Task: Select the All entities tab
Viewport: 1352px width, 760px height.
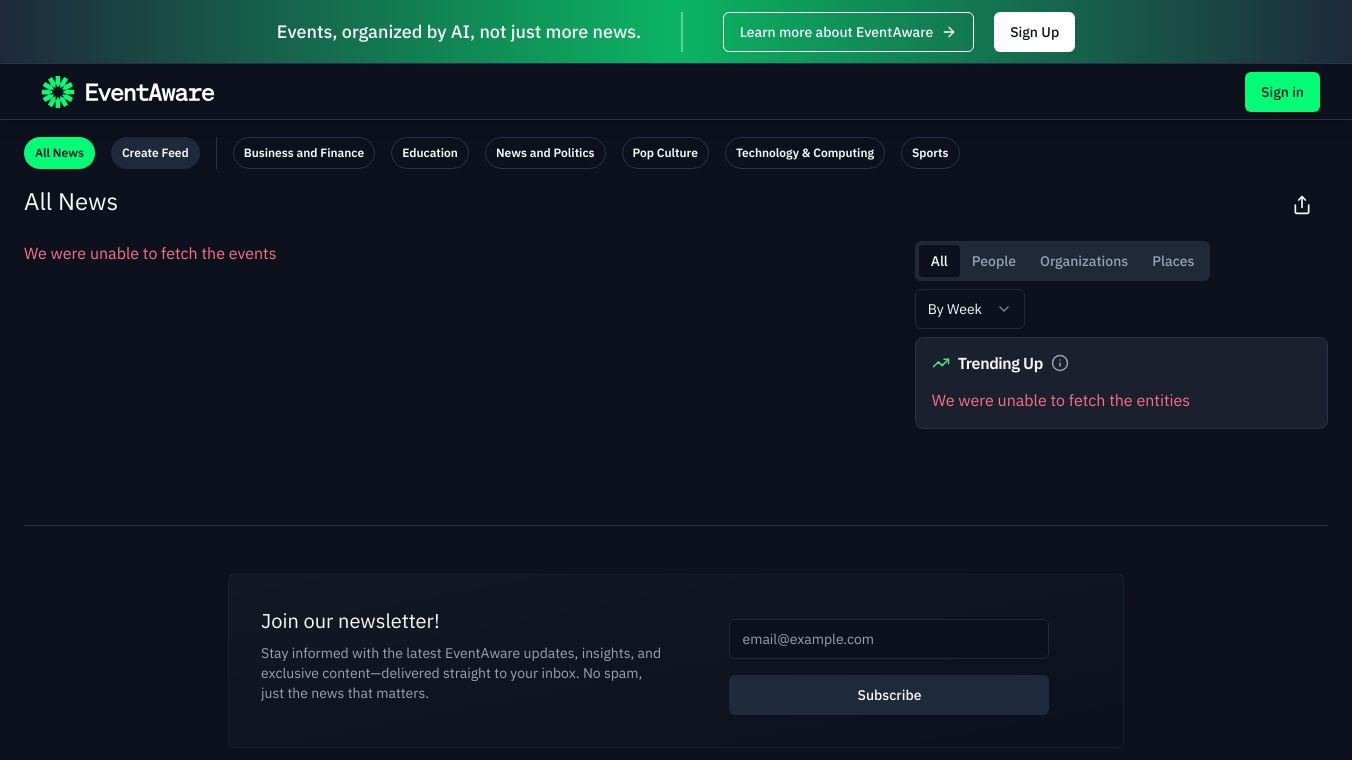Action: pos(939,261)
